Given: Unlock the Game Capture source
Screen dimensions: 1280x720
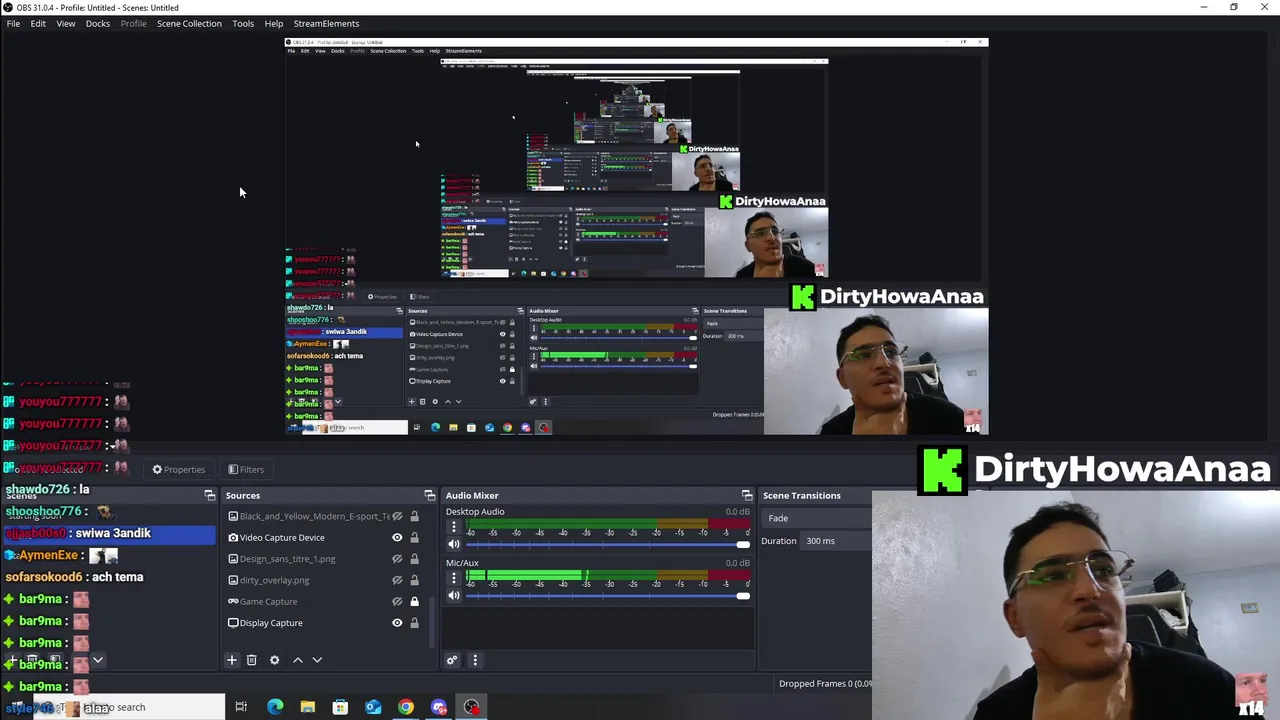Looking at the screenshot, I should [x=414, y=601].
